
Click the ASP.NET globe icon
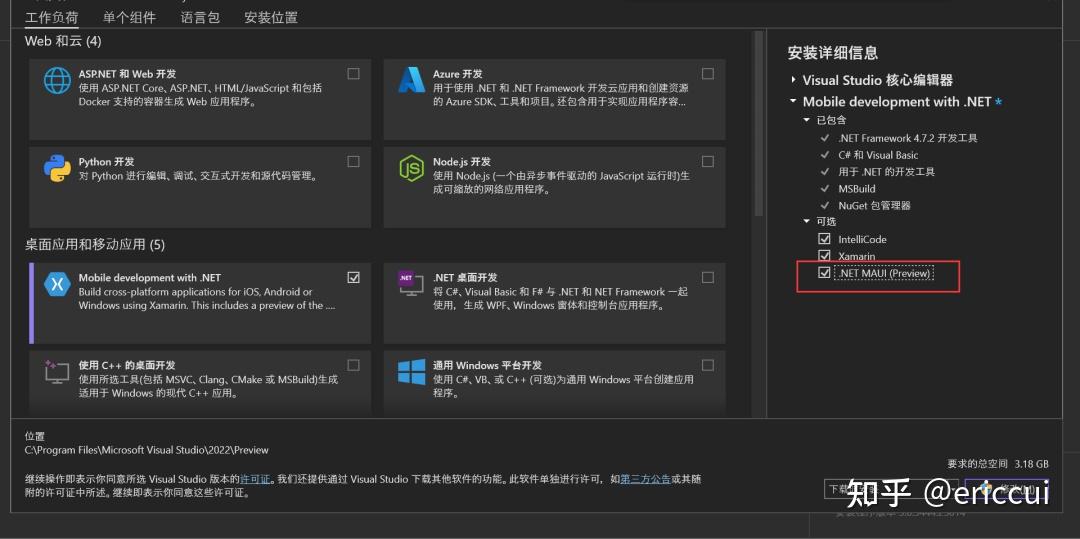(57, 81)
